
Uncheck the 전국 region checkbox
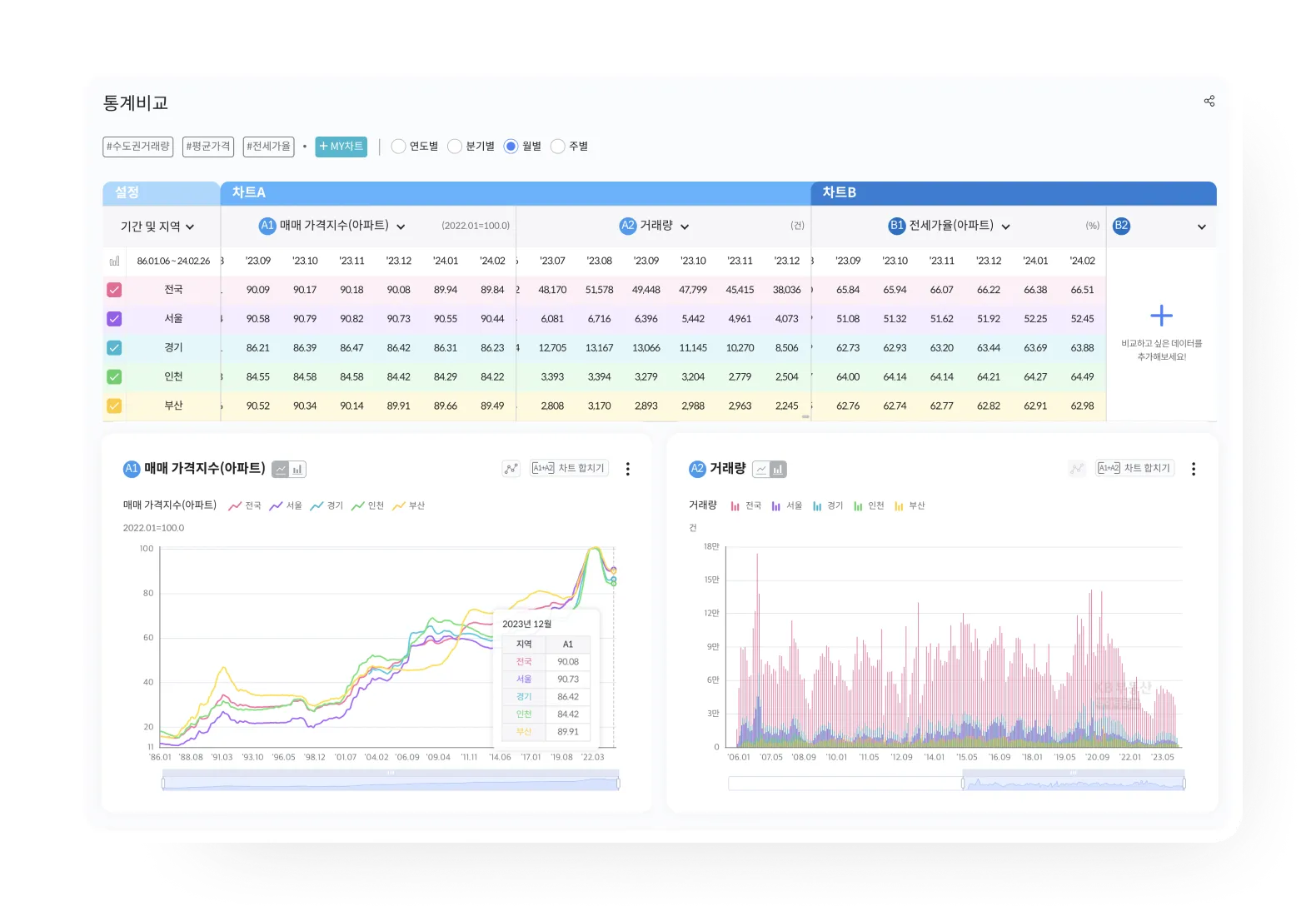[114, 290]
